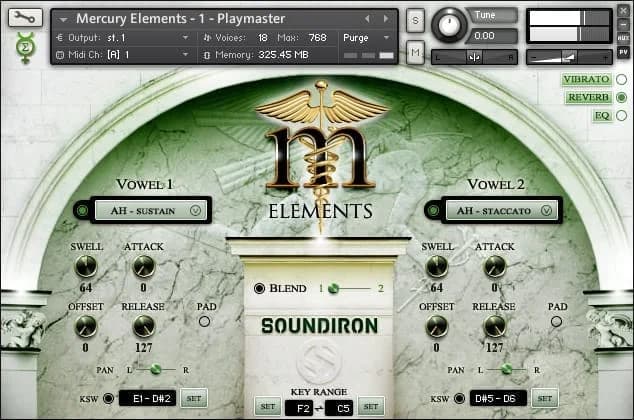This screenshot has height=420, width=634.
Task: Click the Vowel 1 Offset knob
Action: (86, 327)
